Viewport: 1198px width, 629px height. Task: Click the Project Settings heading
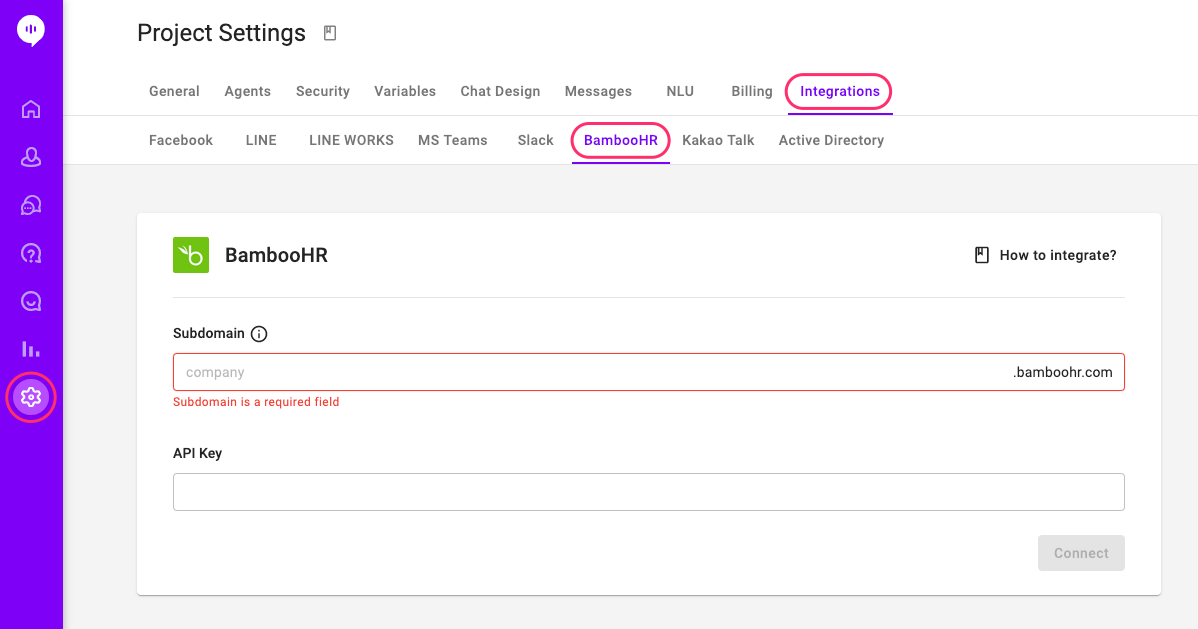click(x=222, y=33)
